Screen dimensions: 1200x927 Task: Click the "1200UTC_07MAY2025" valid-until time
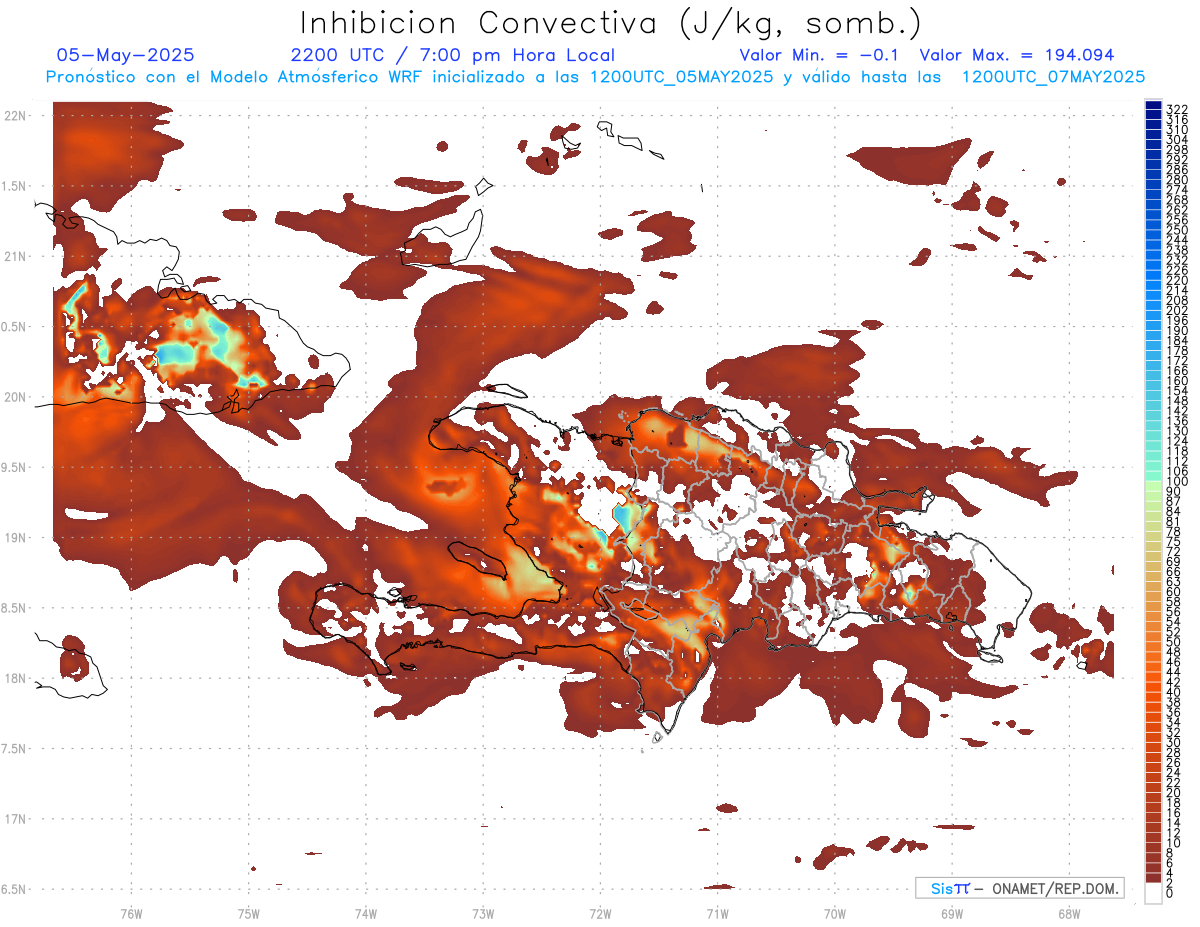(x=1053, y=76)
